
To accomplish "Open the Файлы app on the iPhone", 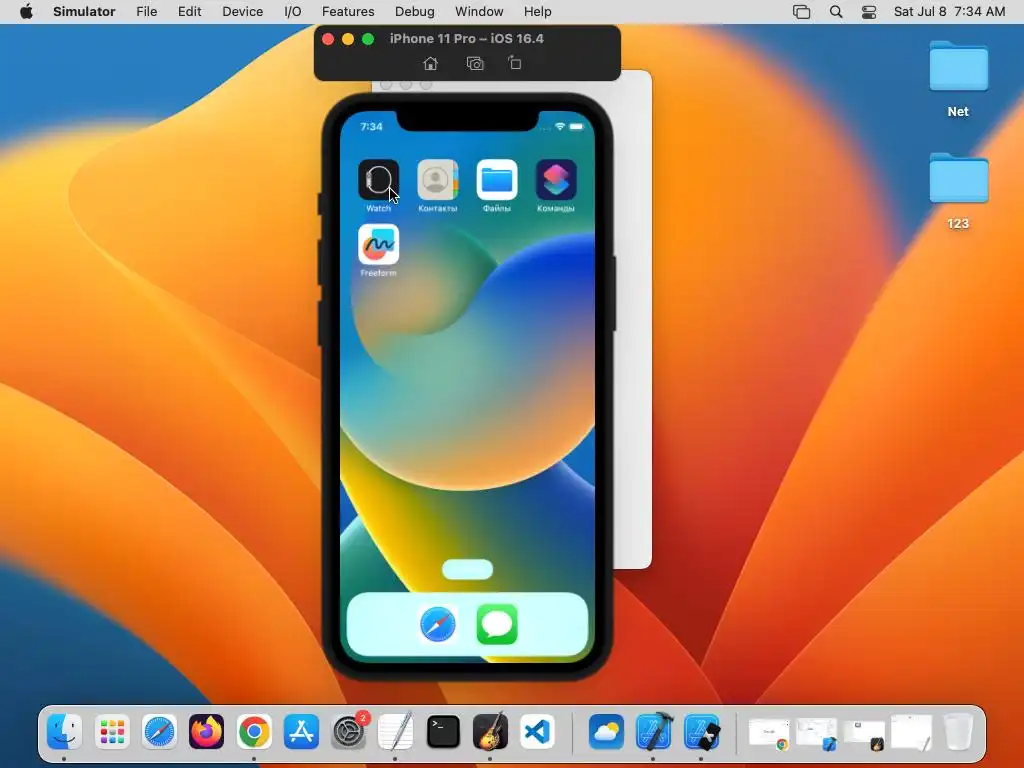I will coord(497,179).
